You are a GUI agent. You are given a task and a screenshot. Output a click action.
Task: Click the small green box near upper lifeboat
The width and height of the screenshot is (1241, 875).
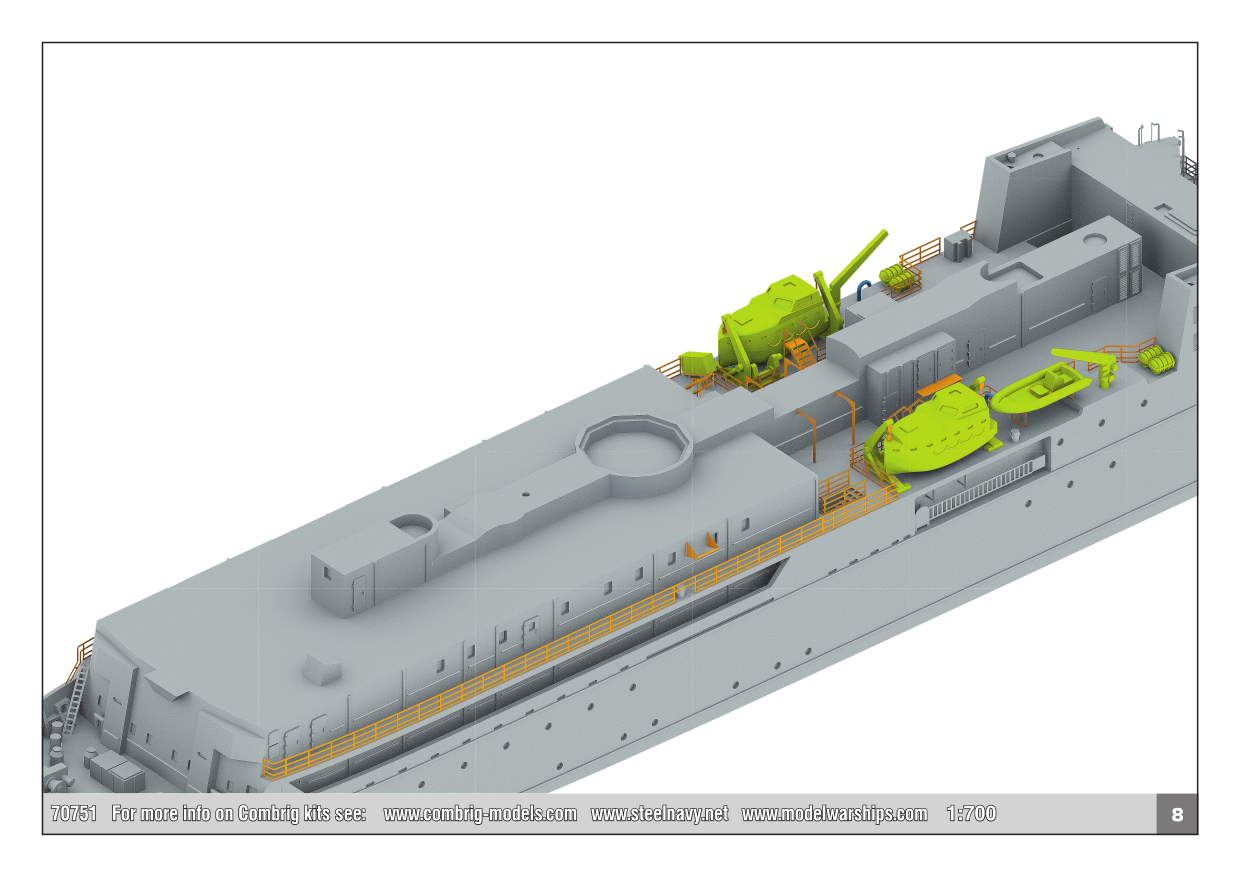695,363
